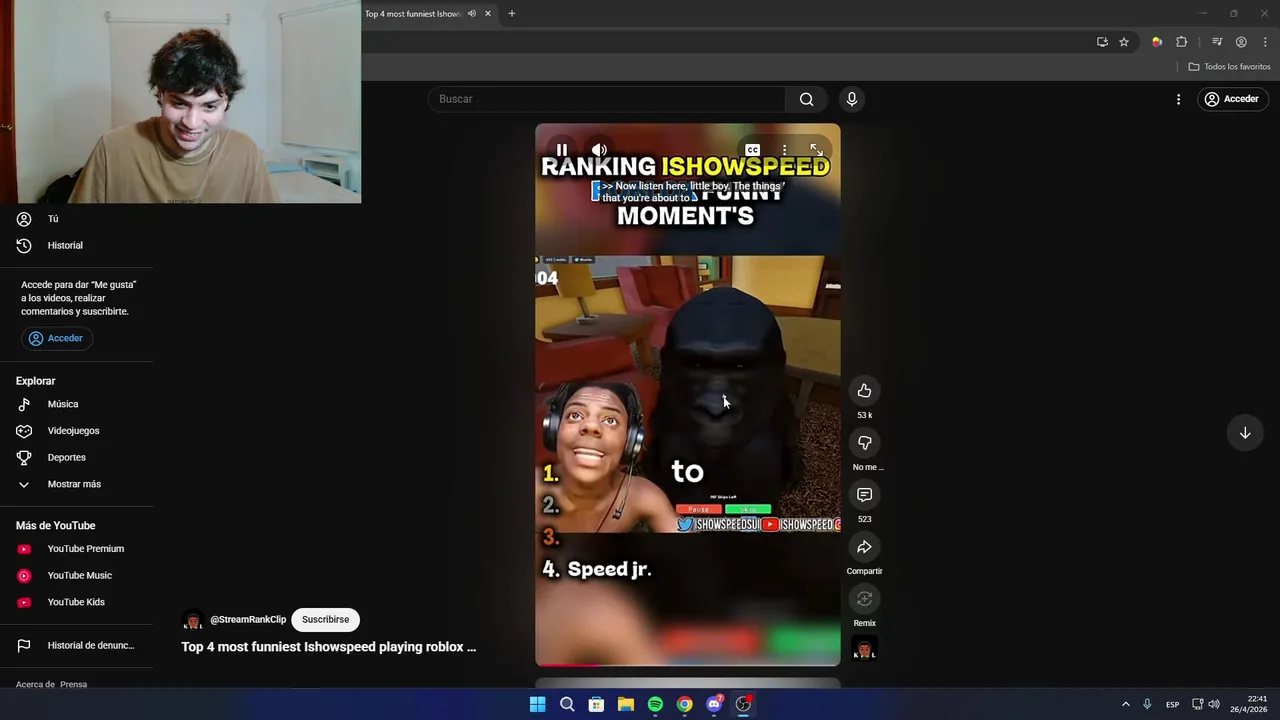Open Microsoft Store from the taskbar
The width and height of the screenshot is (1280, 720).
(x=596, y=704)
